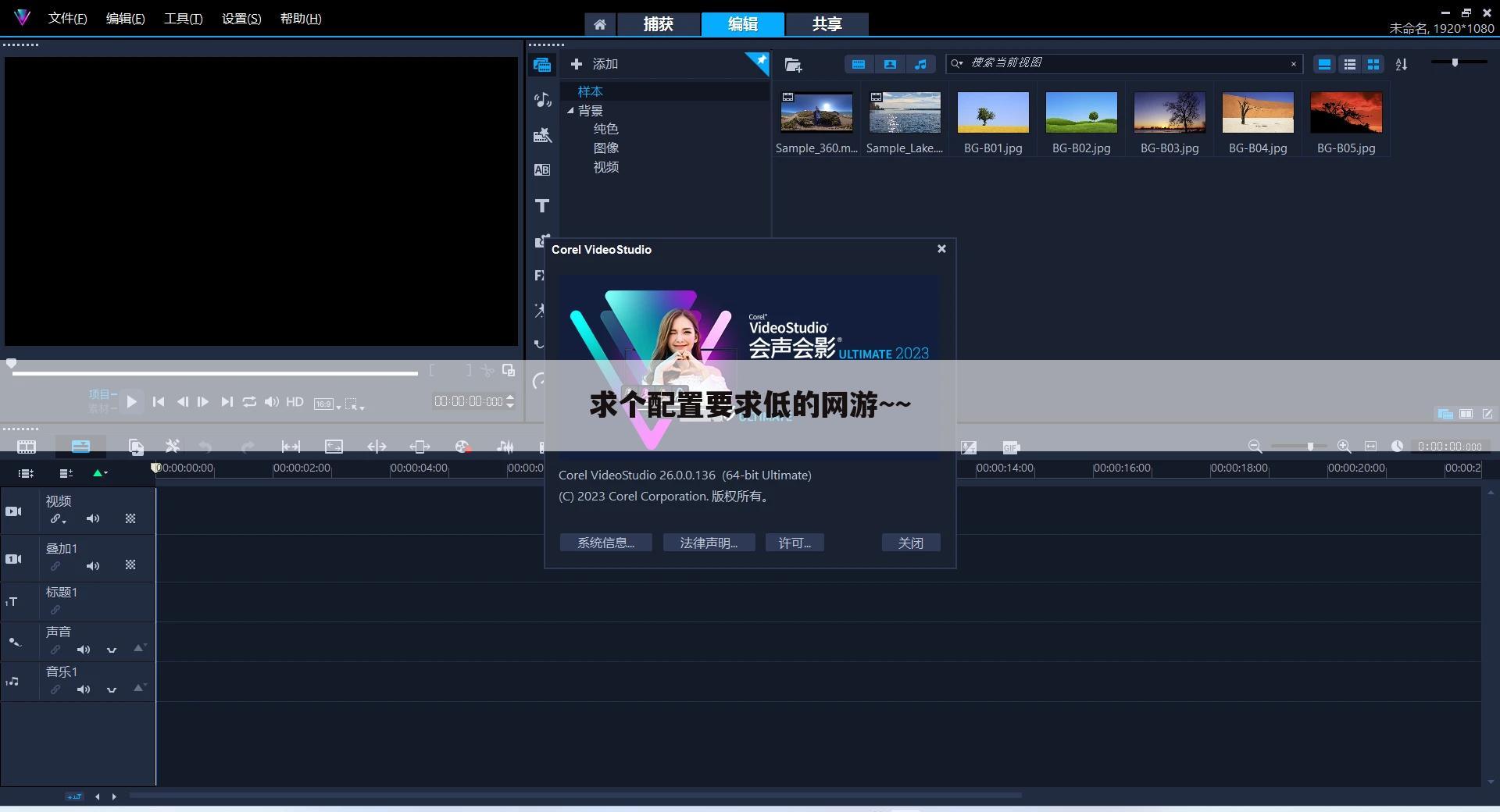Mute the 视频 track audio
Viewport: 1500px width, 812px height.
tap(93, 518)
